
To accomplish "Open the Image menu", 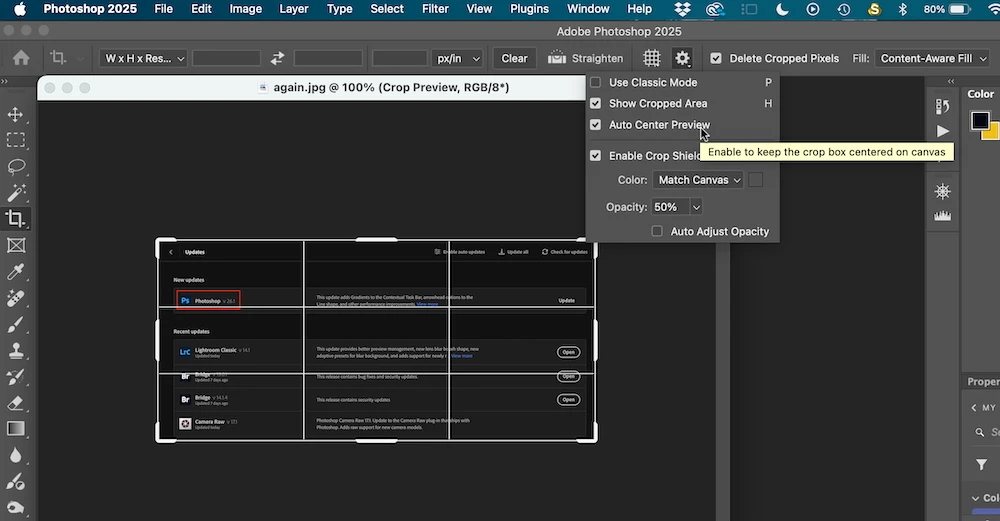I will click(246, 9).
